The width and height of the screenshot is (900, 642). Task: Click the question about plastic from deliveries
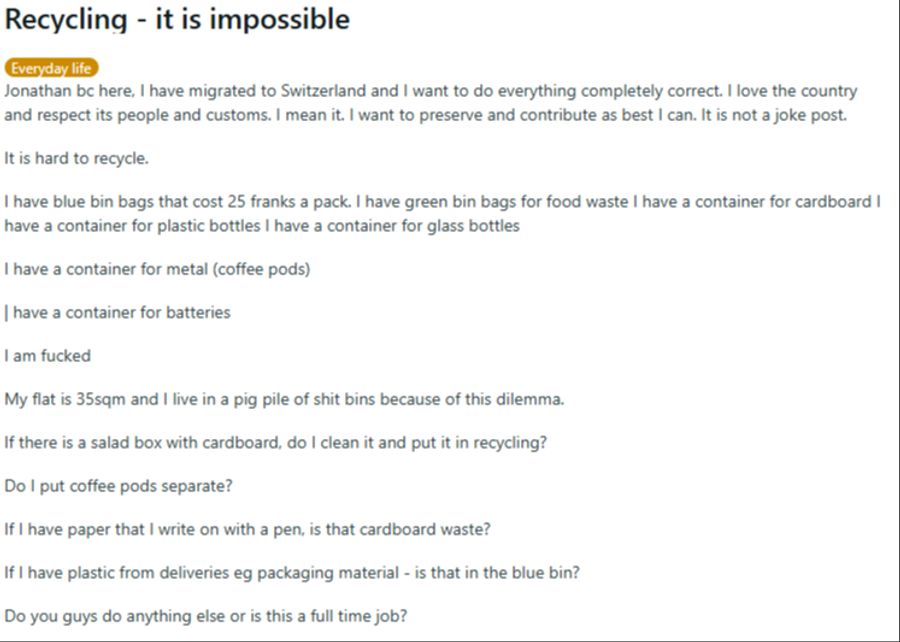pos(292,573)
